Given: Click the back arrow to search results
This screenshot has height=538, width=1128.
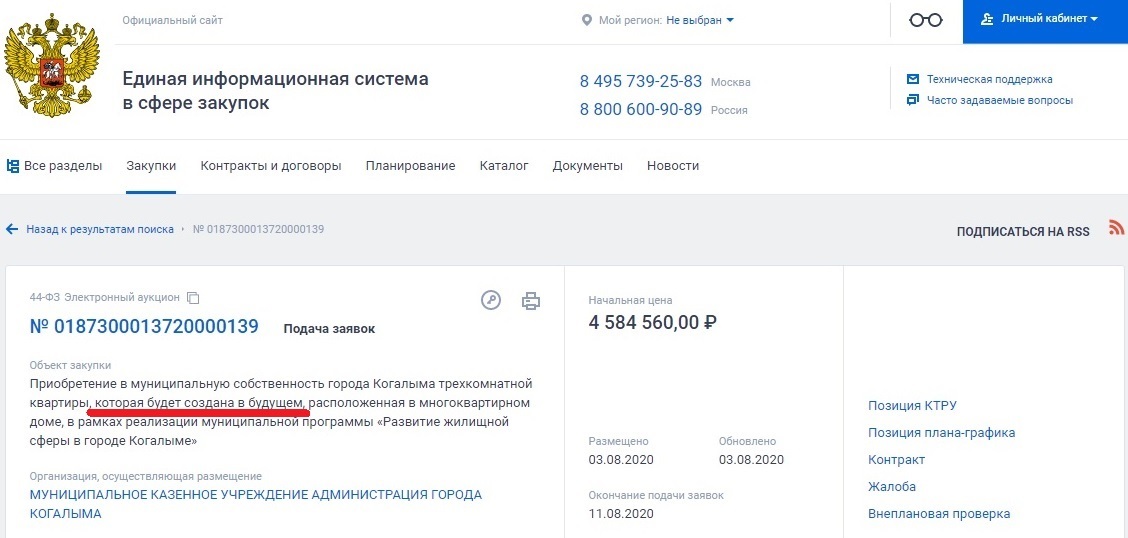Looking at the screenshot, I should click(12, 229).
